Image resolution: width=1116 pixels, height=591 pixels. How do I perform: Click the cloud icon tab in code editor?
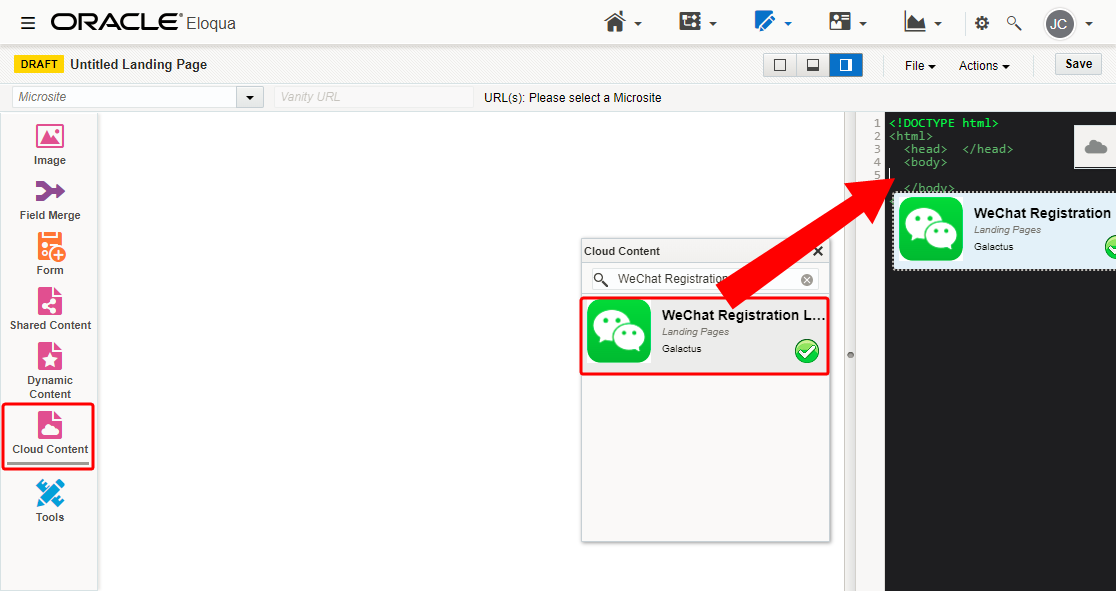pyautogui.click(x=1095, y=147)
